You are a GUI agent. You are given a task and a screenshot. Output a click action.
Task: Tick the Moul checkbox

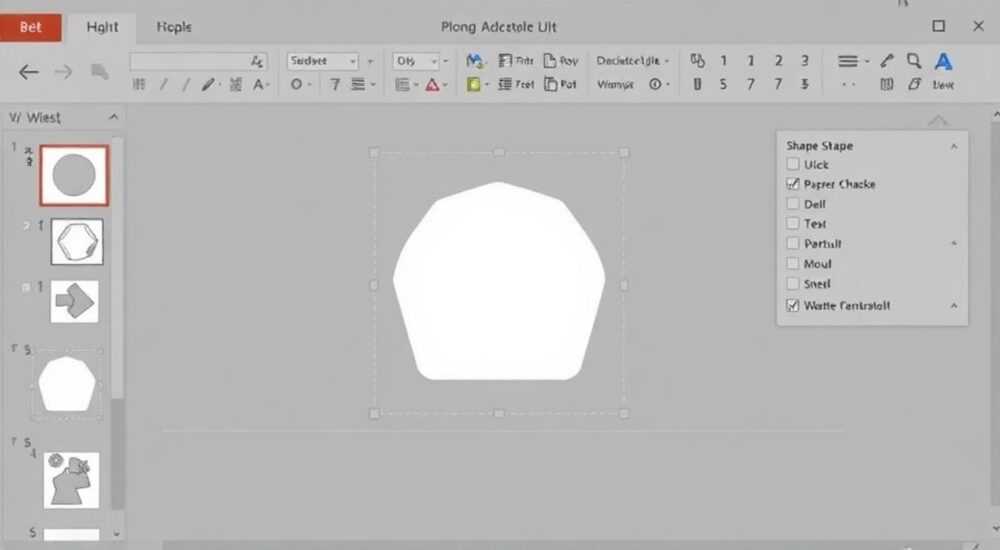[793, 264]
